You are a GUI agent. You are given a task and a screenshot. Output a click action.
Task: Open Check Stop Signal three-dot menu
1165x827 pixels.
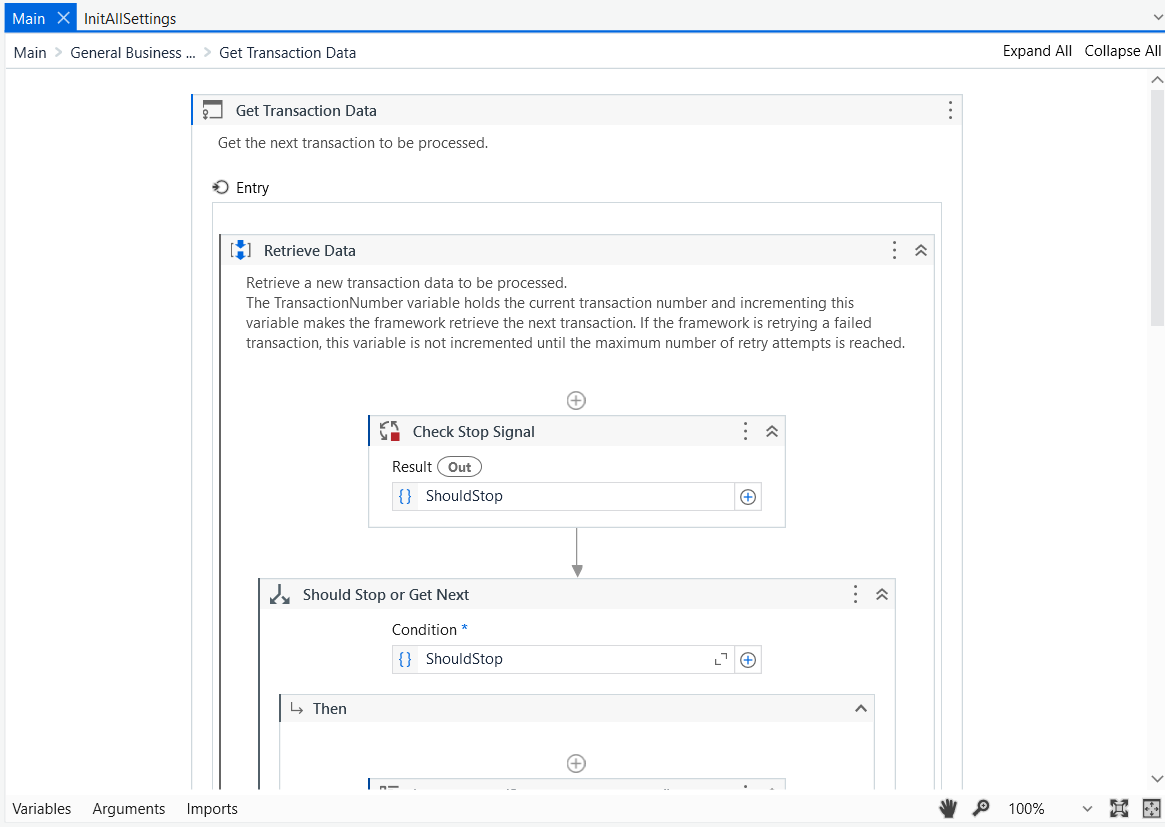(x=745, y=431)
